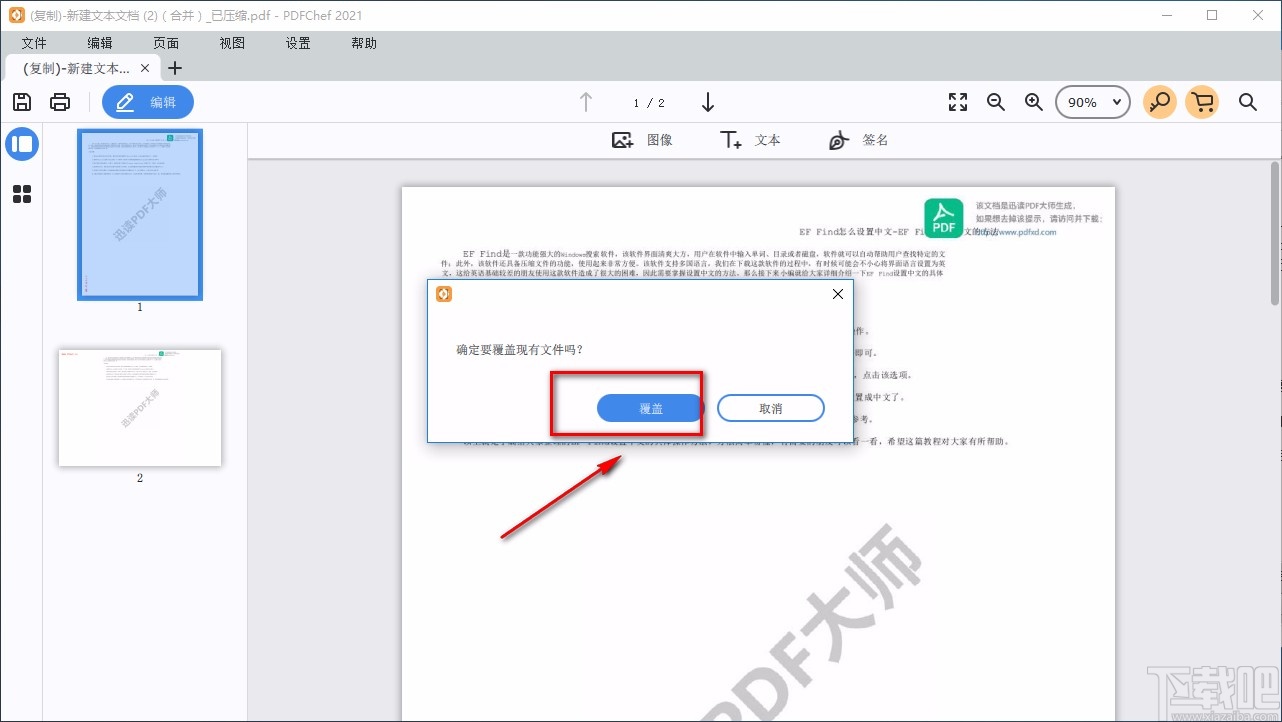This screenshot has width=1282, height=722.
Task: Select the page 2 thumbnail
Action: pos(139,407)
